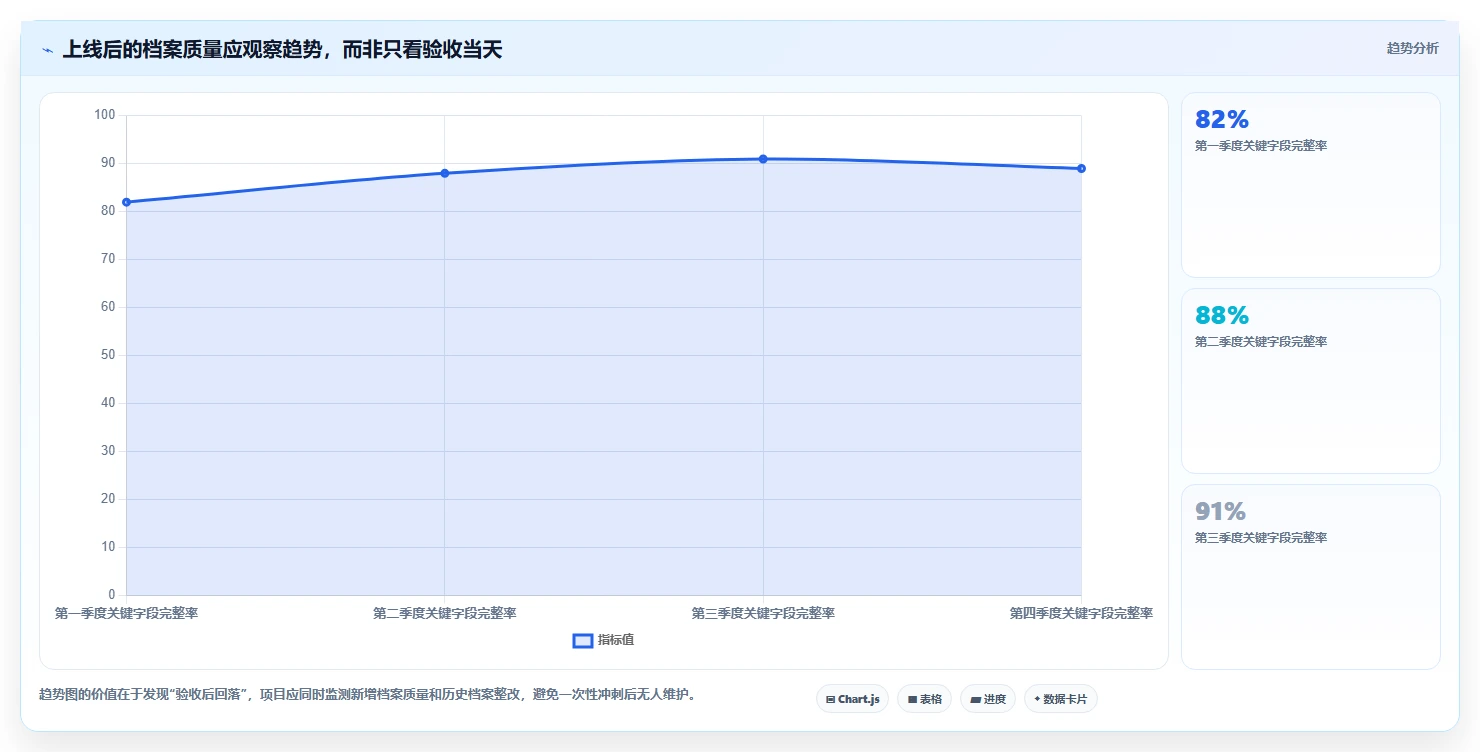Select the Chart.js pill tag
This screenshot has height=752, width=1480.
852,699
